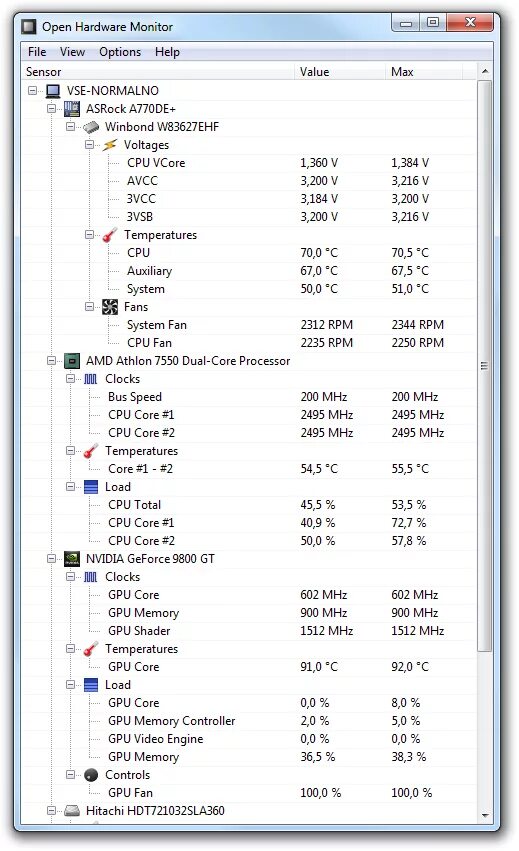Image resolution: width=519 pixels, height=851 pixels.
Task: Click the Winbond W83627EHF chip icon
Action: click(91, 127)
